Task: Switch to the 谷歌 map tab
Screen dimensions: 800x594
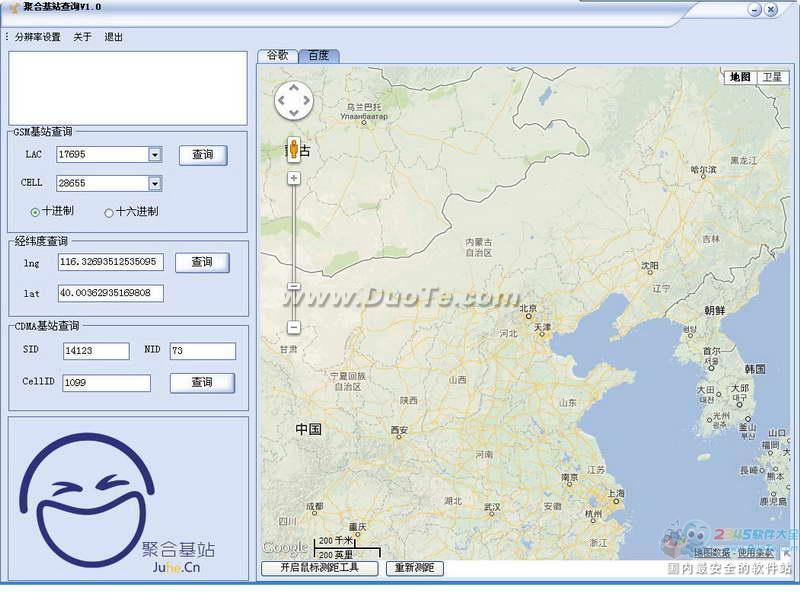Action: click(278, 55)
